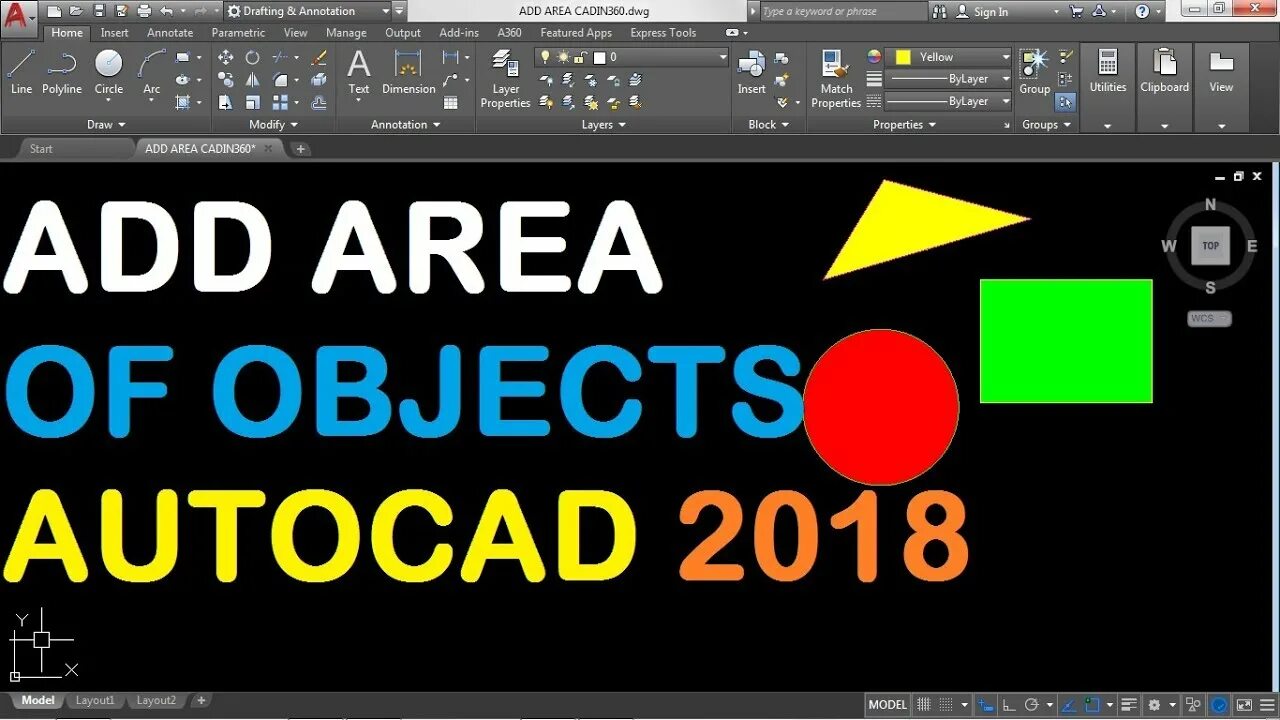Expand the Modify panel
1280x720 pixels.
click(x=274, y=124)
